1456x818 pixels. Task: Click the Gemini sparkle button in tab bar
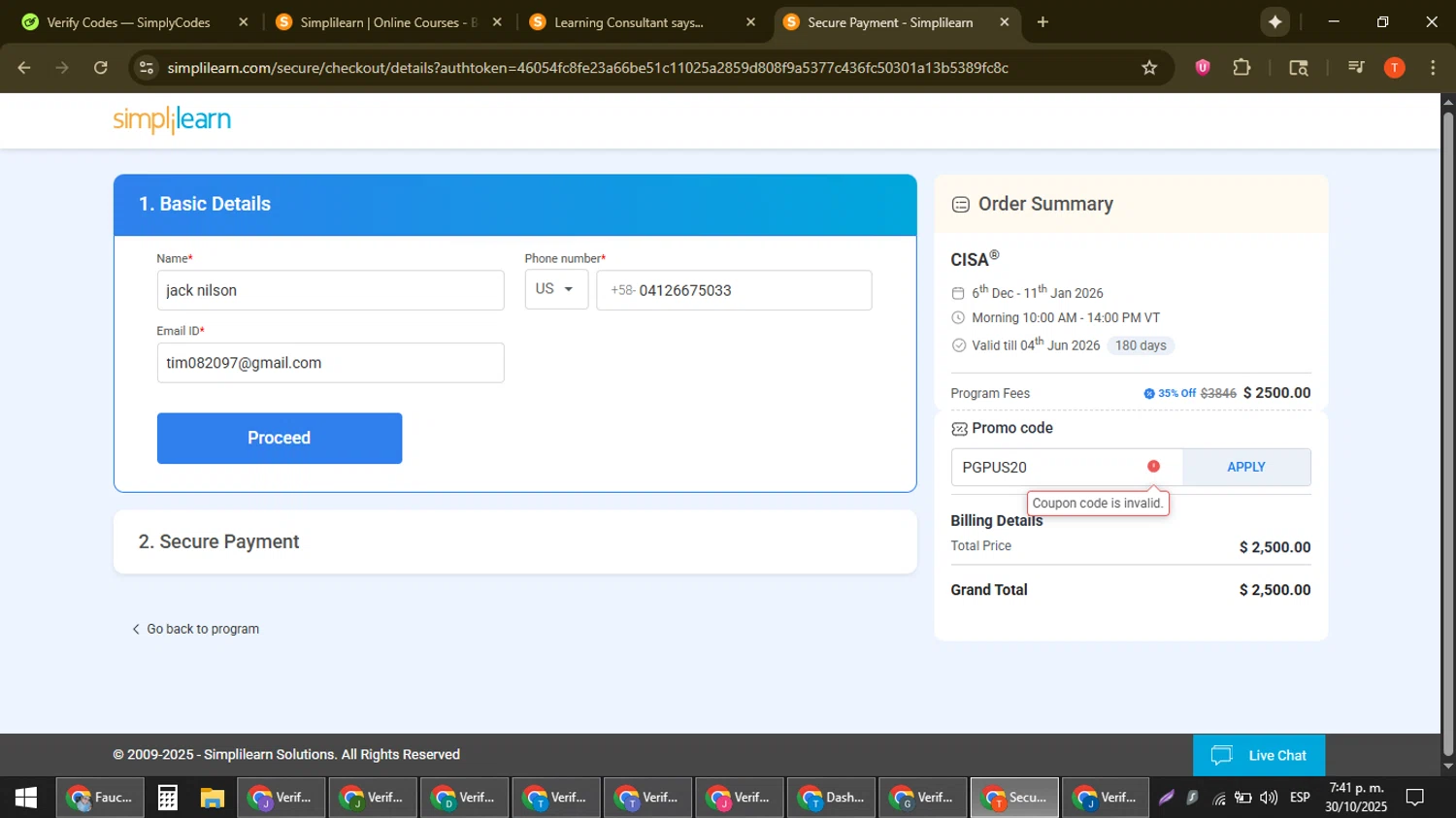click(1274, 21)
